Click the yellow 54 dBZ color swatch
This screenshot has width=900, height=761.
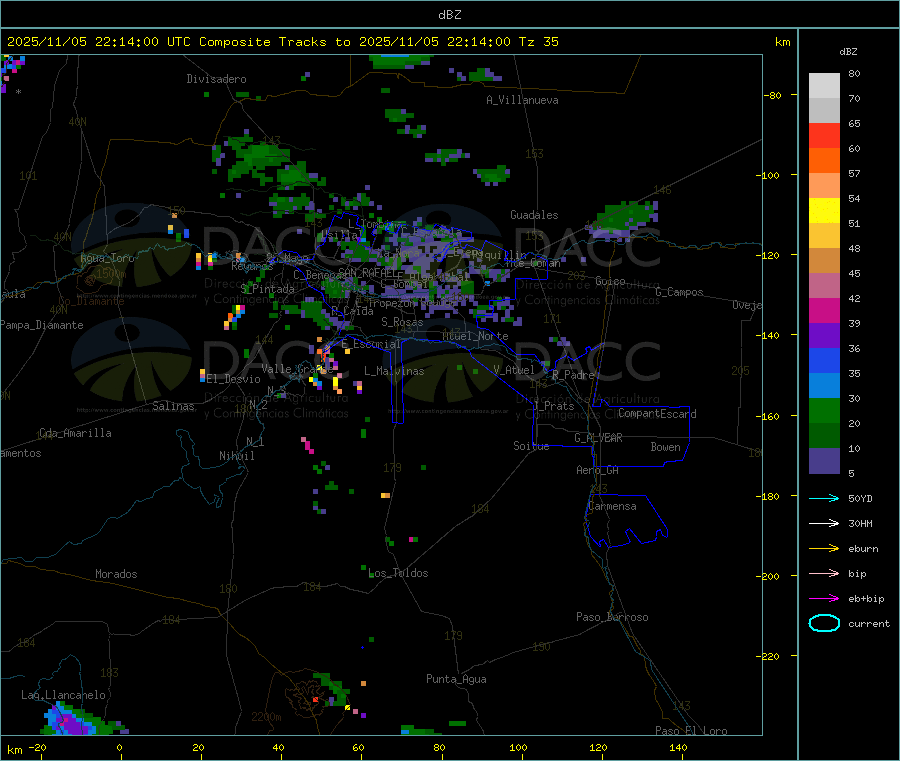click(824, 211)
